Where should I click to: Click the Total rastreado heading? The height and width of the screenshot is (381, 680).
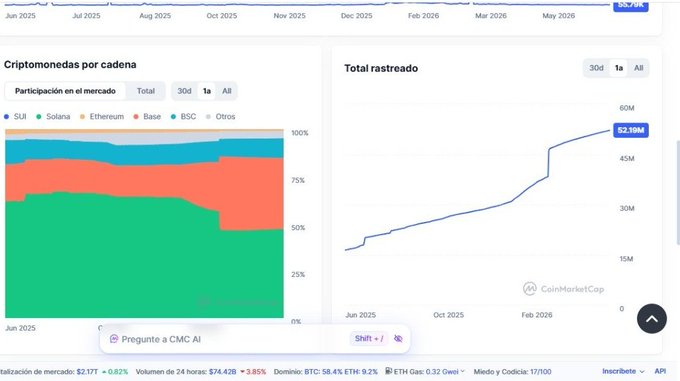[x=381, y=68]
